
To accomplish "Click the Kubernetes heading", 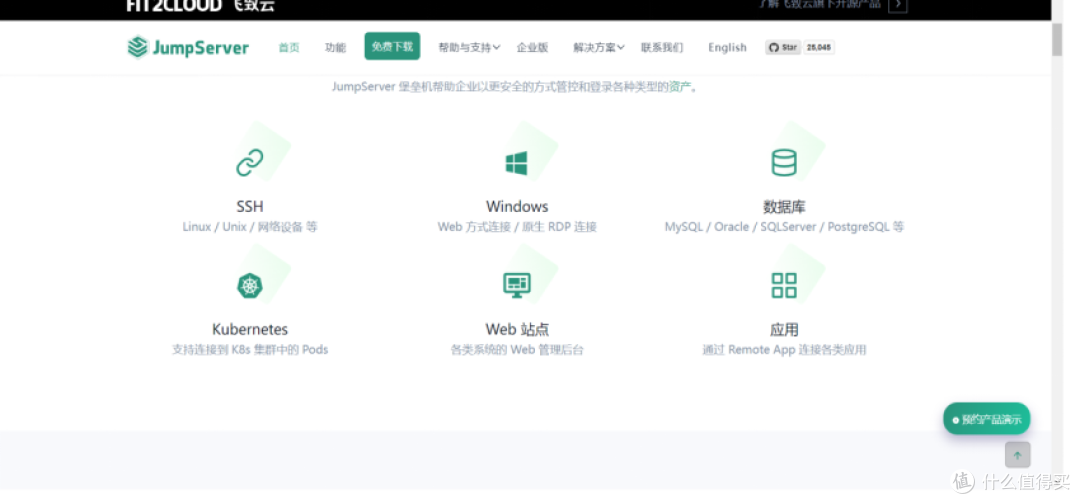I will [250, 329].
